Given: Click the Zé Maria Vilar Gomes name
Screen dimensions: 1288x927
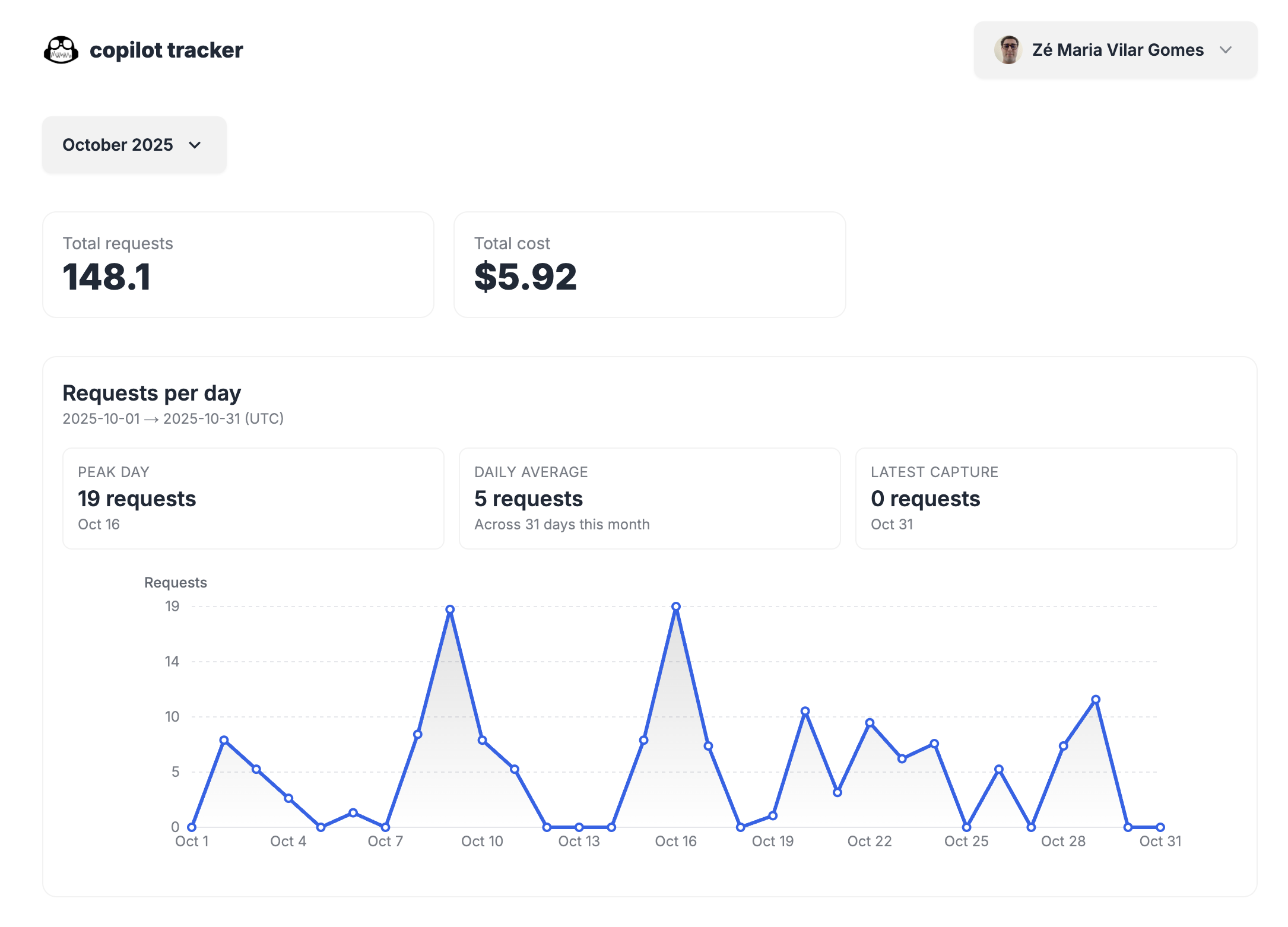Looking at the screenshot, I should pyautogui.click(x=1117, y=50).
